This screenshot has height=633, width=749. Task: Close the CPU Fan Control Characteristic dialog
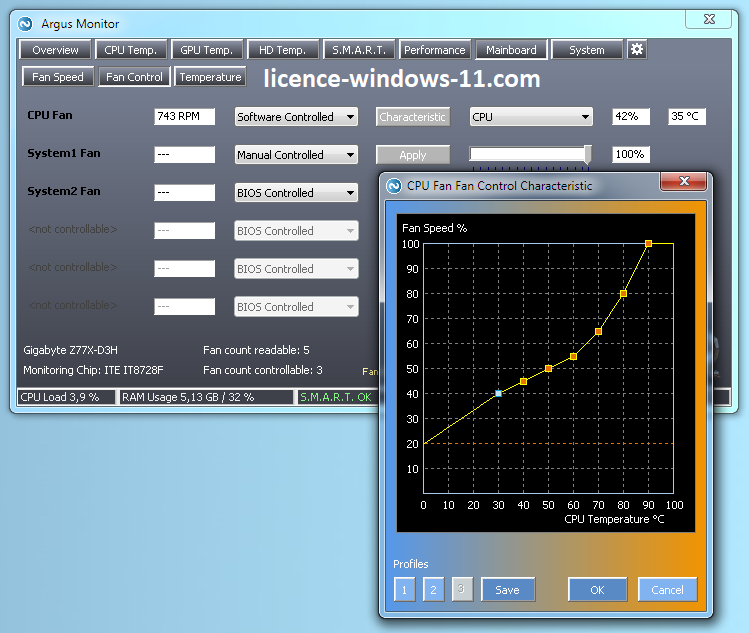pyautogui.click(x=685, y=182)
